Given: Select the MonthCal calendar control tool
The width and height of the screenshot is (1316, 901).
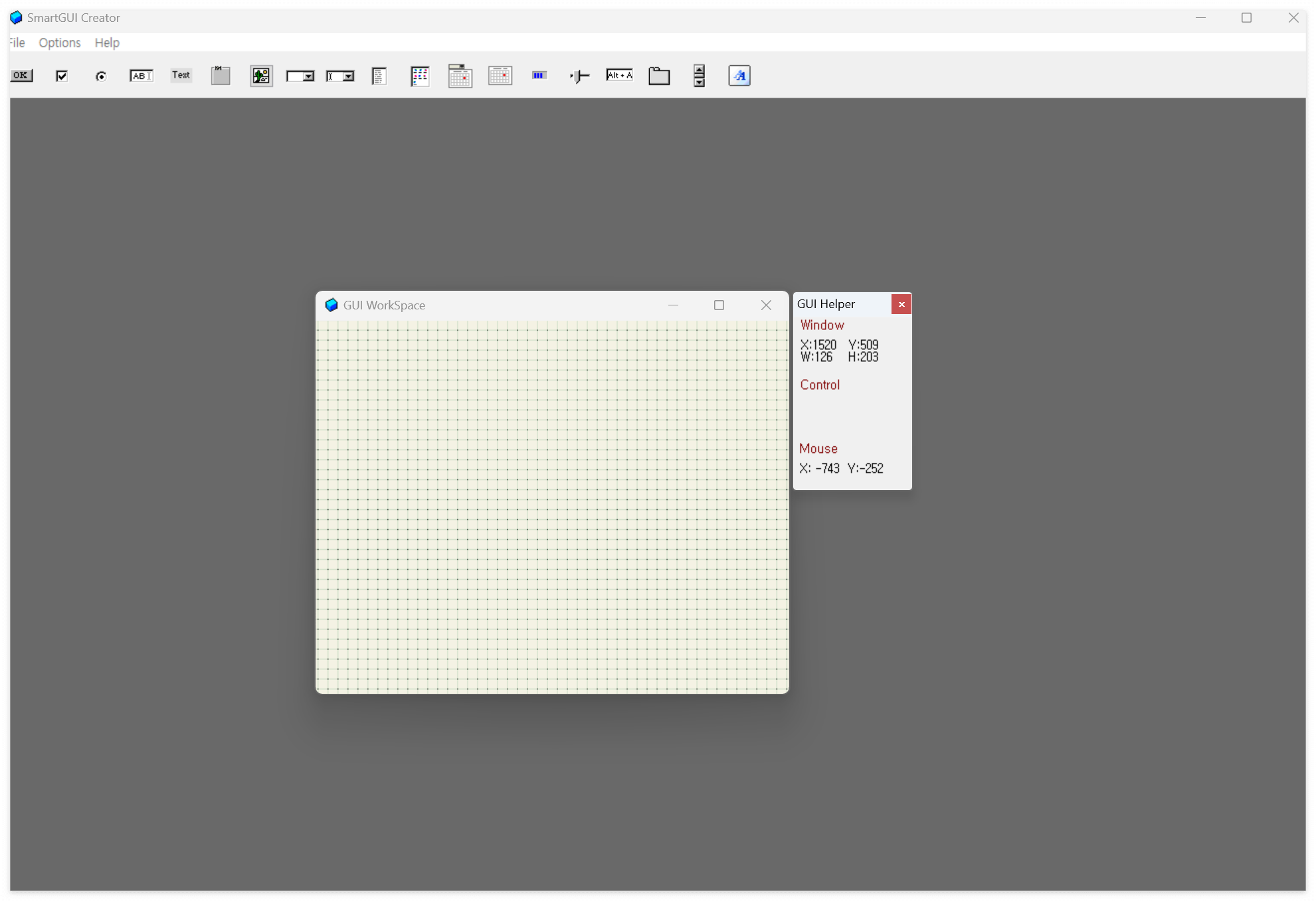Looking at the screenshot, I should [500, 76].
